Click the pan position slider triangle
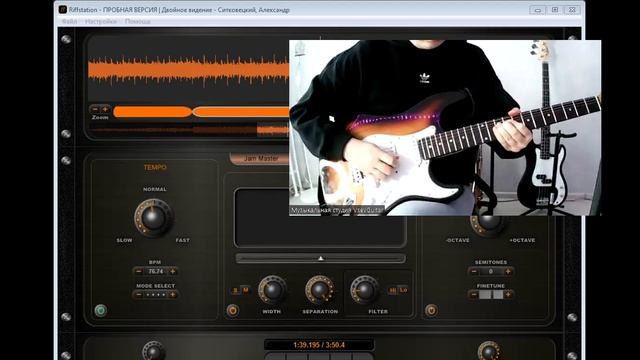The image size is (640, 360). coord(321,258)
